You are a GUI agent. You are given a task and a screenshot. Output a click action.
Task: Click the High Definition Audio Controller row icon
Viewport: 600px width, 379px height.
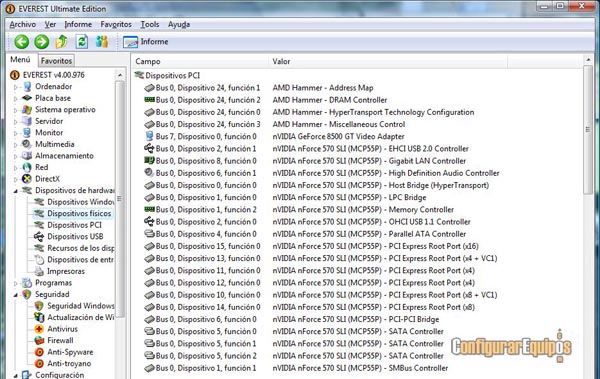click(x=149, y=173)
